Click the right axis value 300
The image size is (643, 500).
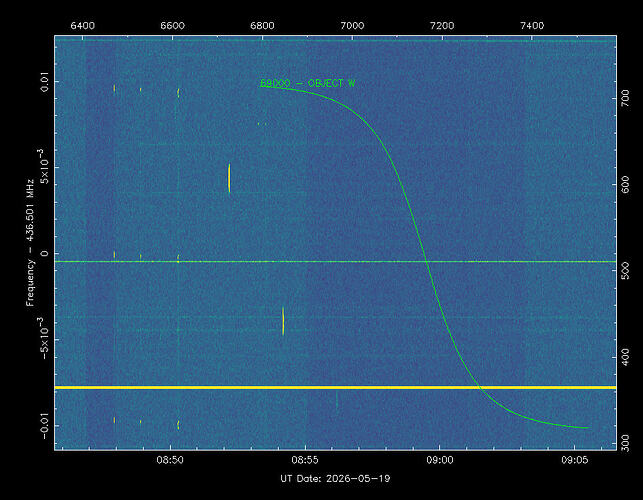pyautogui.click(x=625, y=443)
